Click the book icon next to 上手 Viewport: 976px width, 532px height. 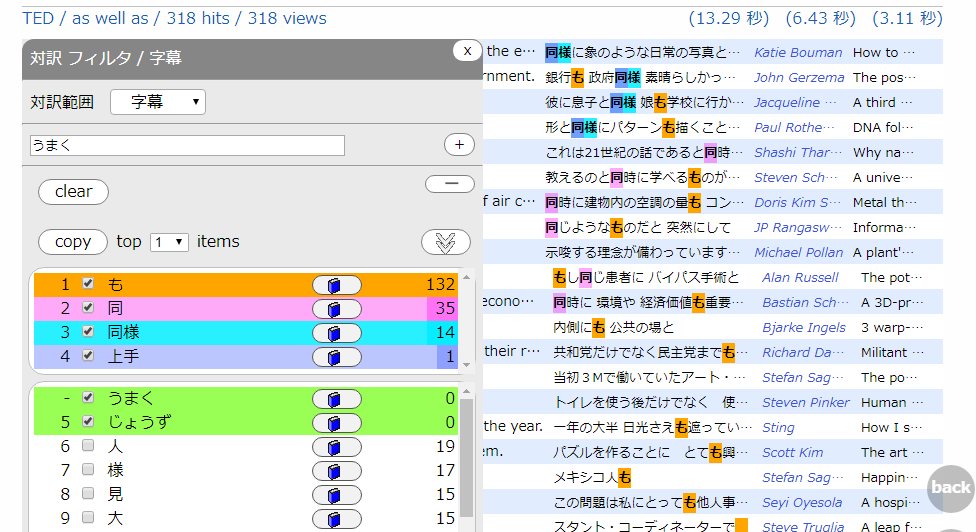click(x=336, y=355)
